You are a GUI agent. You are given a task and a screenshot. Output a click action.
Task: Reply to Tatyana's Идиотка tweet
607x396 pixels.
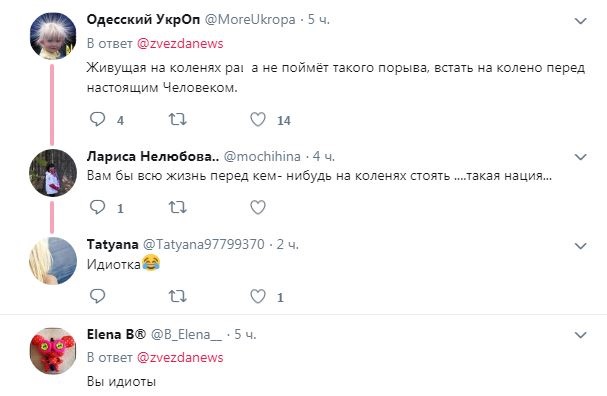[97, 296]
